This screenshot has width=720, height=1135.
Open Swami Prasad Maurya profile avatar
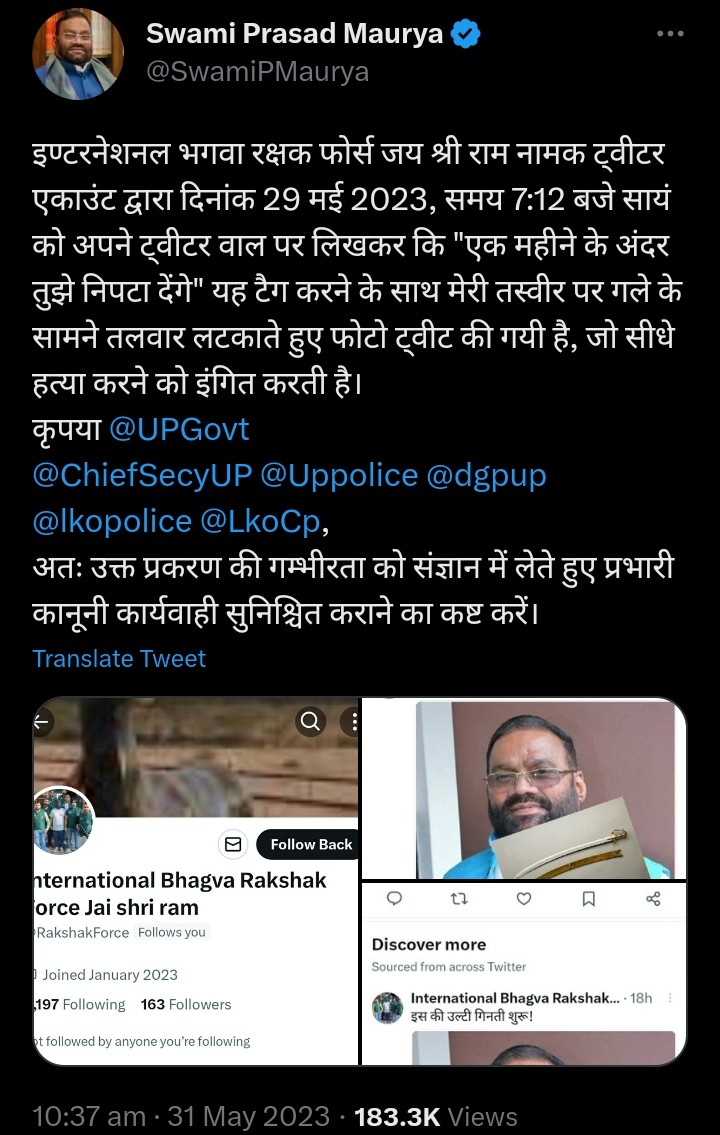click(x=77, y=54)
